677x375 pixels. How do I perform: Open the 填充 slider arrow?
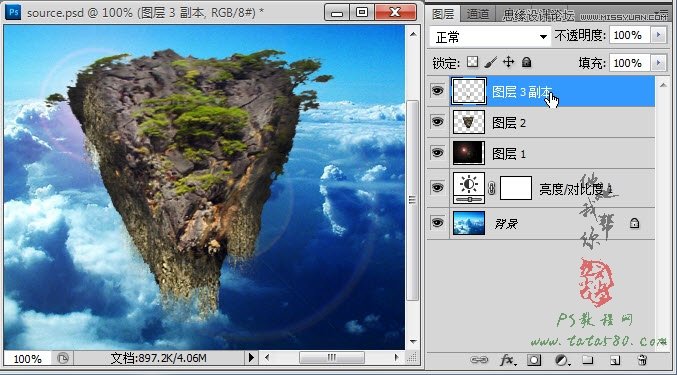658,63
